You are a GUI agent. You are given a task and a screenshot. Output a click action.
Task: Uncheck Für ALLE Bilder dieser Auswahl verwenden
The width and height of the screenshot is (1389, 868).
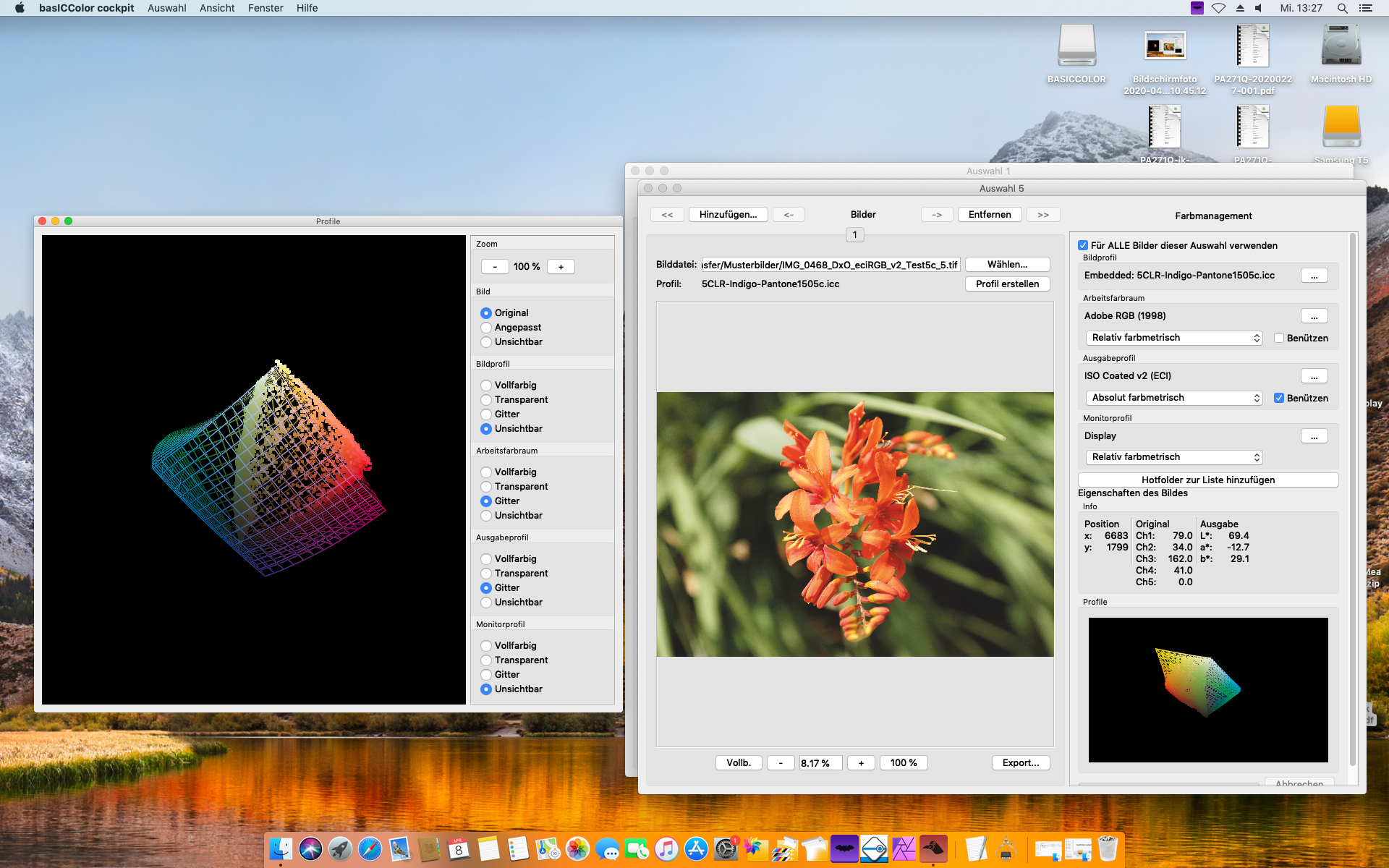(x=1083, y=245)
